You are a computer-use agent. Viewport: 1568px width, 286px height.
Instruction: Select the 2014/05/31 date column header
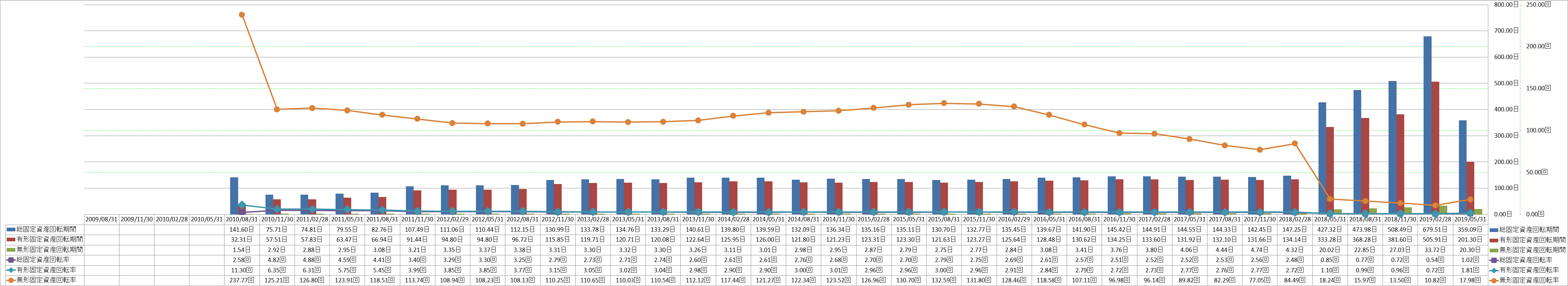click(x=768, y=219)
